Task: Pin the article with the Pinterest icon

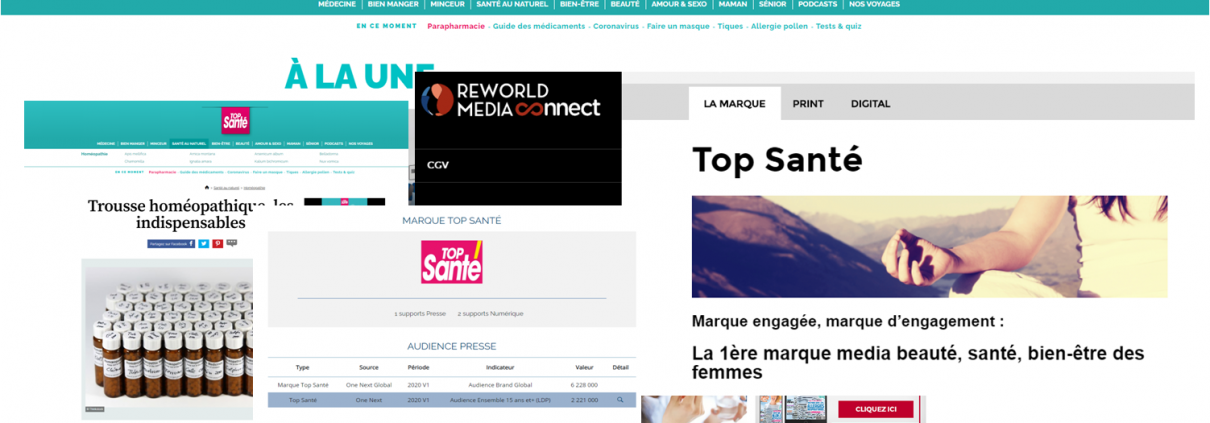Action: pos(218,243)
